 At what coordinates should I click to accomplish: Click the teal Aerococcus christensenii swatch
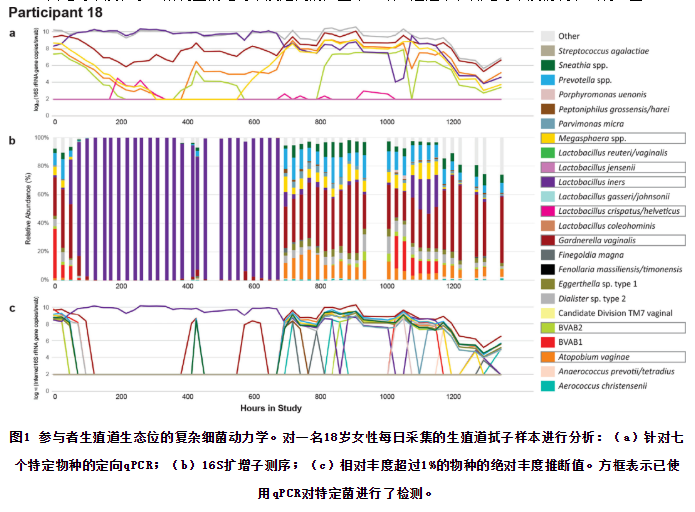[x=548, y=386]
